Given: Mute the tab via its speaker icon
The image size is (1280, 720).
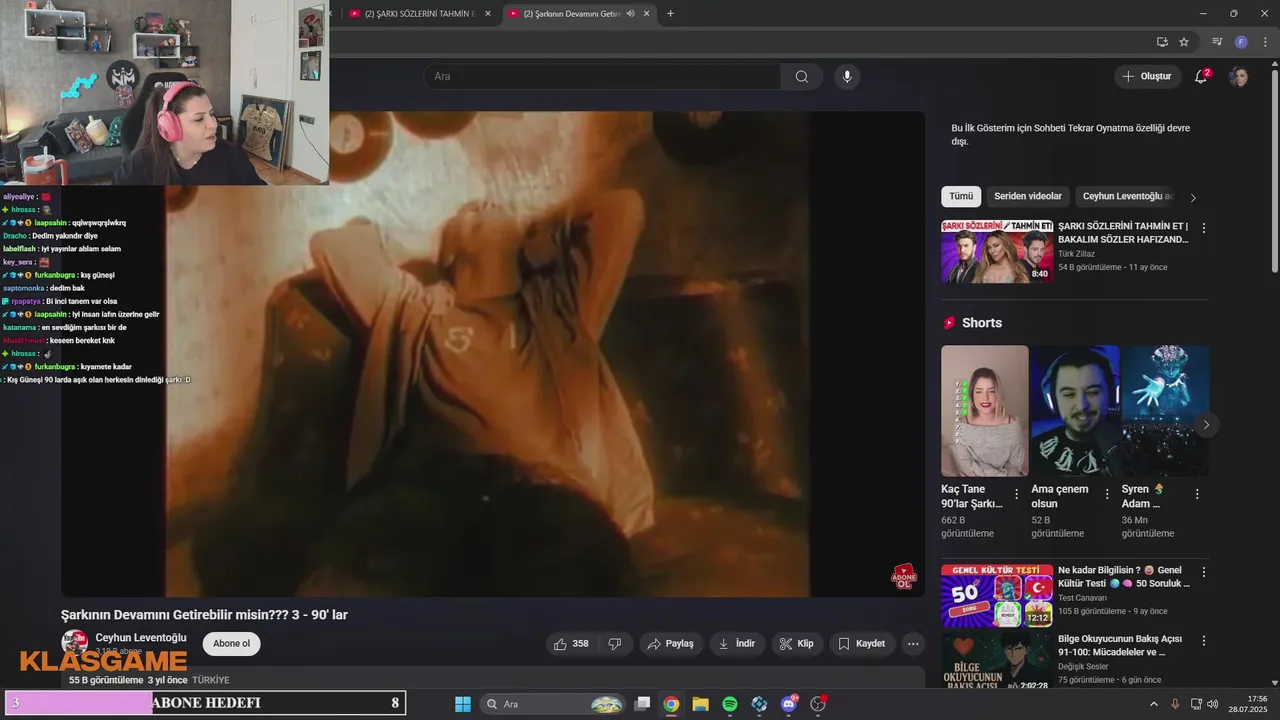Looking at the screenshot, I should tap(630, 14).
